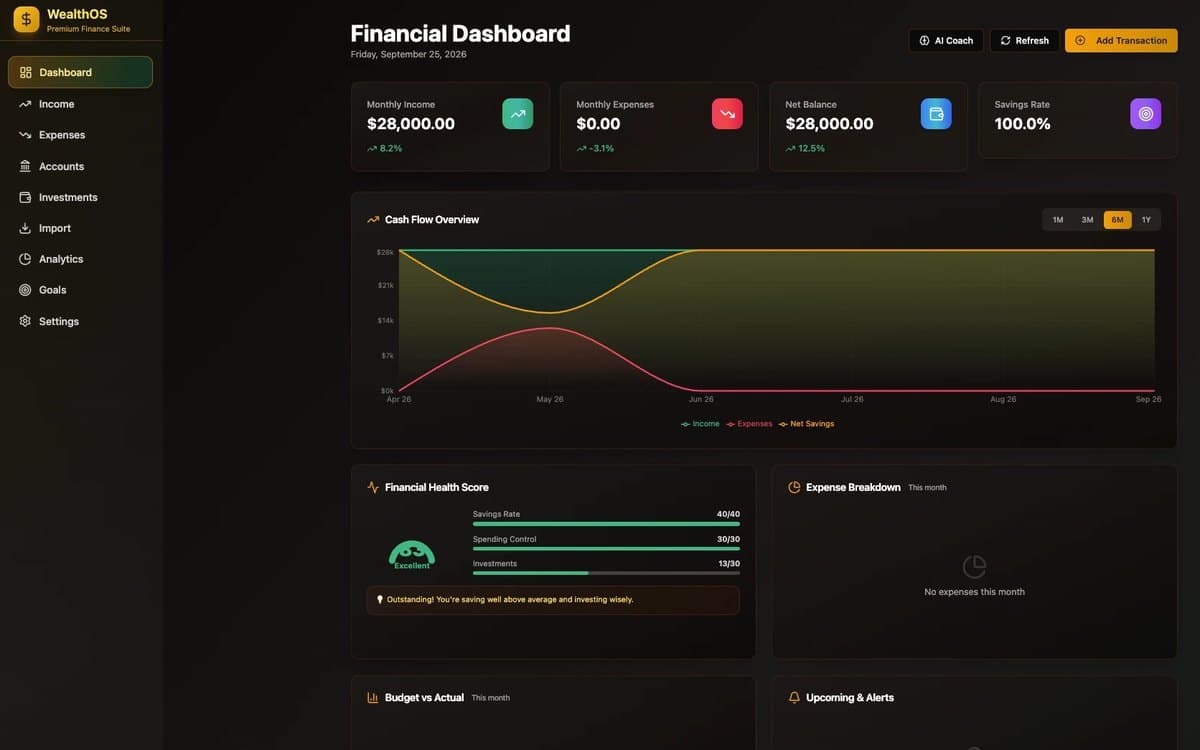Image resolution: width=1200 pixels, height=750 pixels.
Task: Click the 8.2% income change indicator
Action: click(x=385, y=148)
